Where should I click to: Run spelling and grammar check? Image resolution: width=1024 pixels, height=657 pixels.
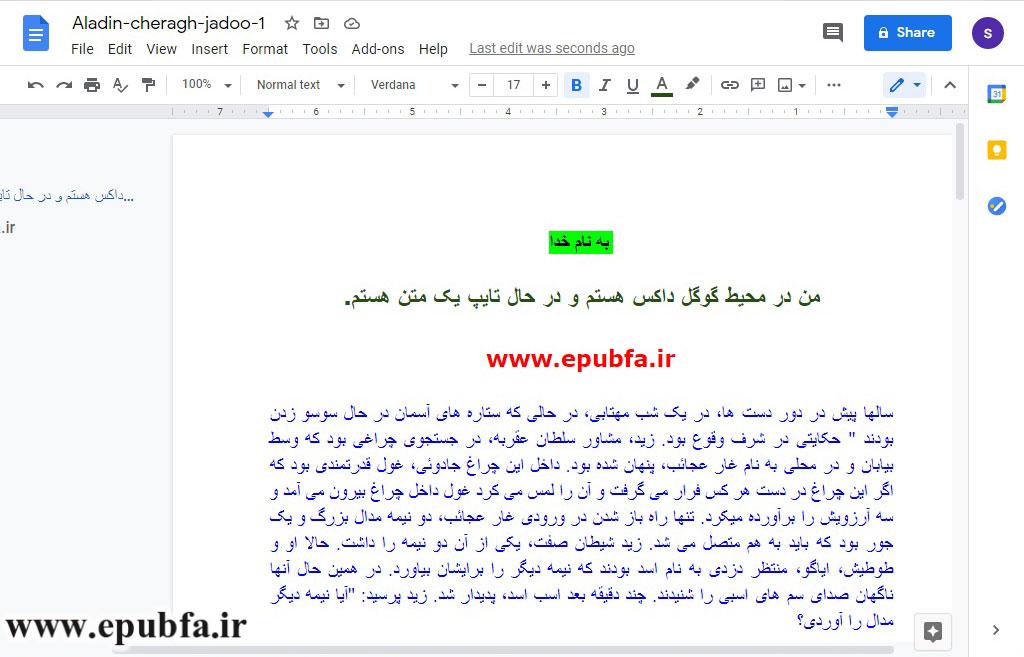pos(120,85)
